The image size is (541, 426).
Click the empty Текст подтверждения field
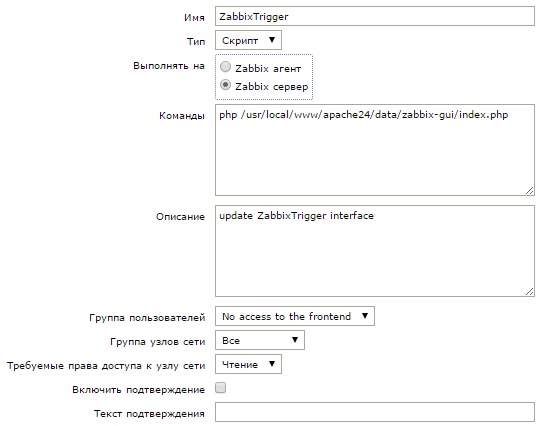pos(375,412)
